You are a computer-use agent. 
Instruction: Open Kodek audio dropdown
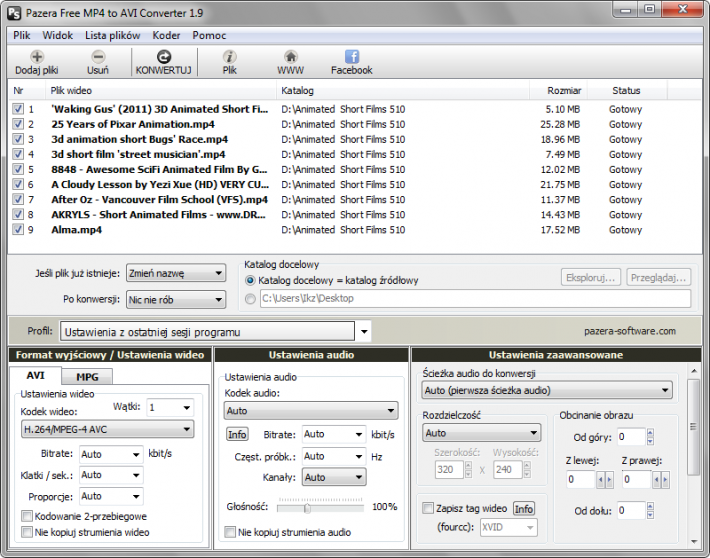(311, 411)
